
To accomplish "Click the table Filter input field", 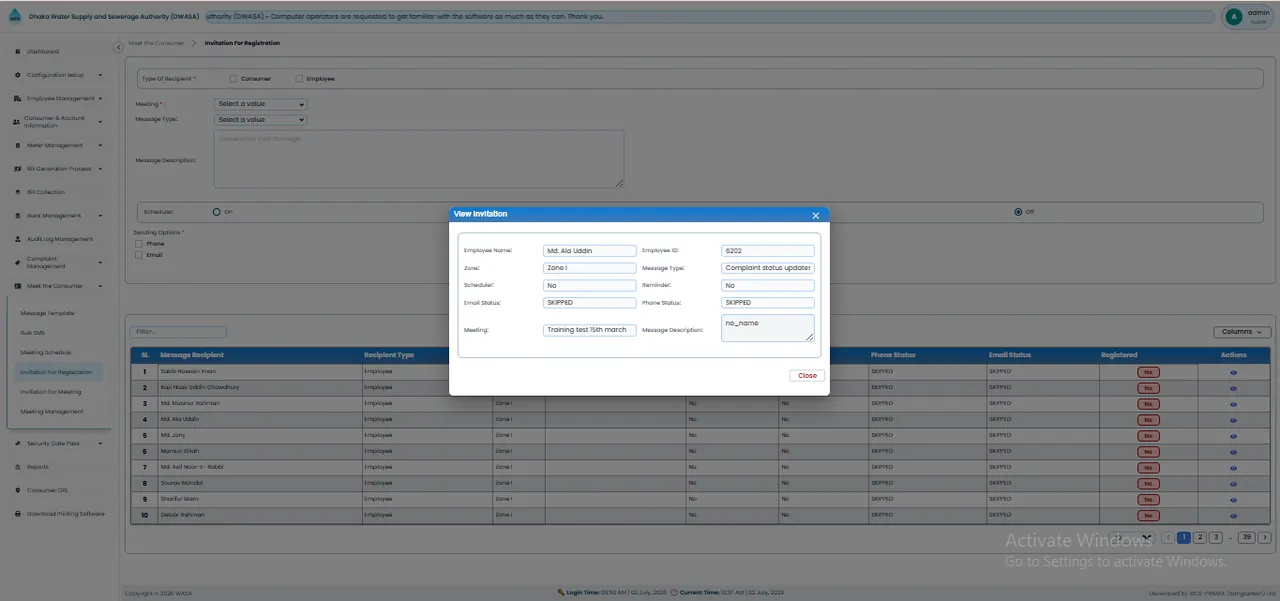I will pos(179,332).
